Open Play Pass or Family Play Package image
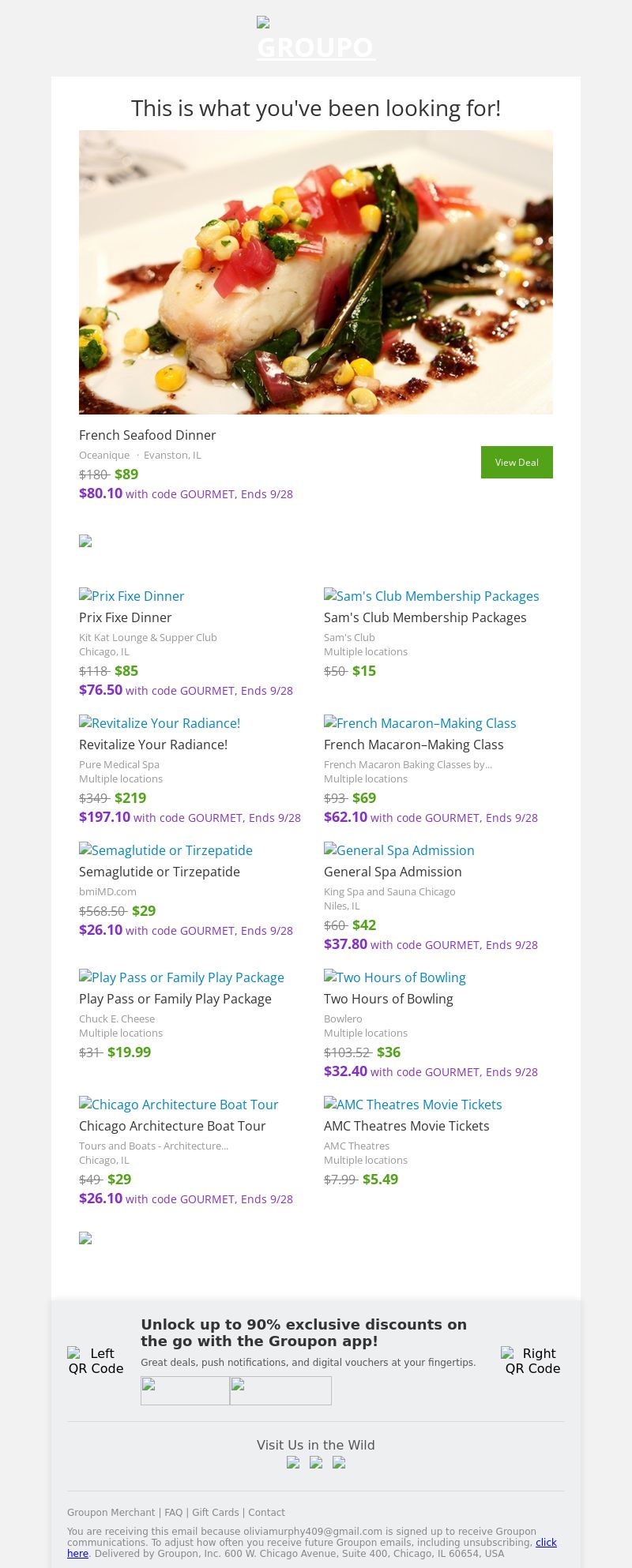 tap(182, 977)
